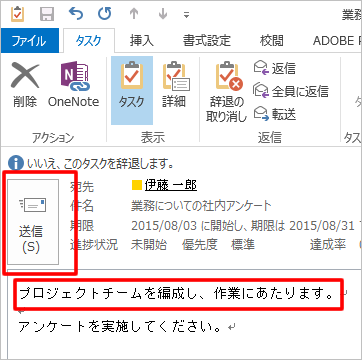Undo the last action
Image resolution: width=362 pixels, height=360 pixels.
(x=76, y=14)
